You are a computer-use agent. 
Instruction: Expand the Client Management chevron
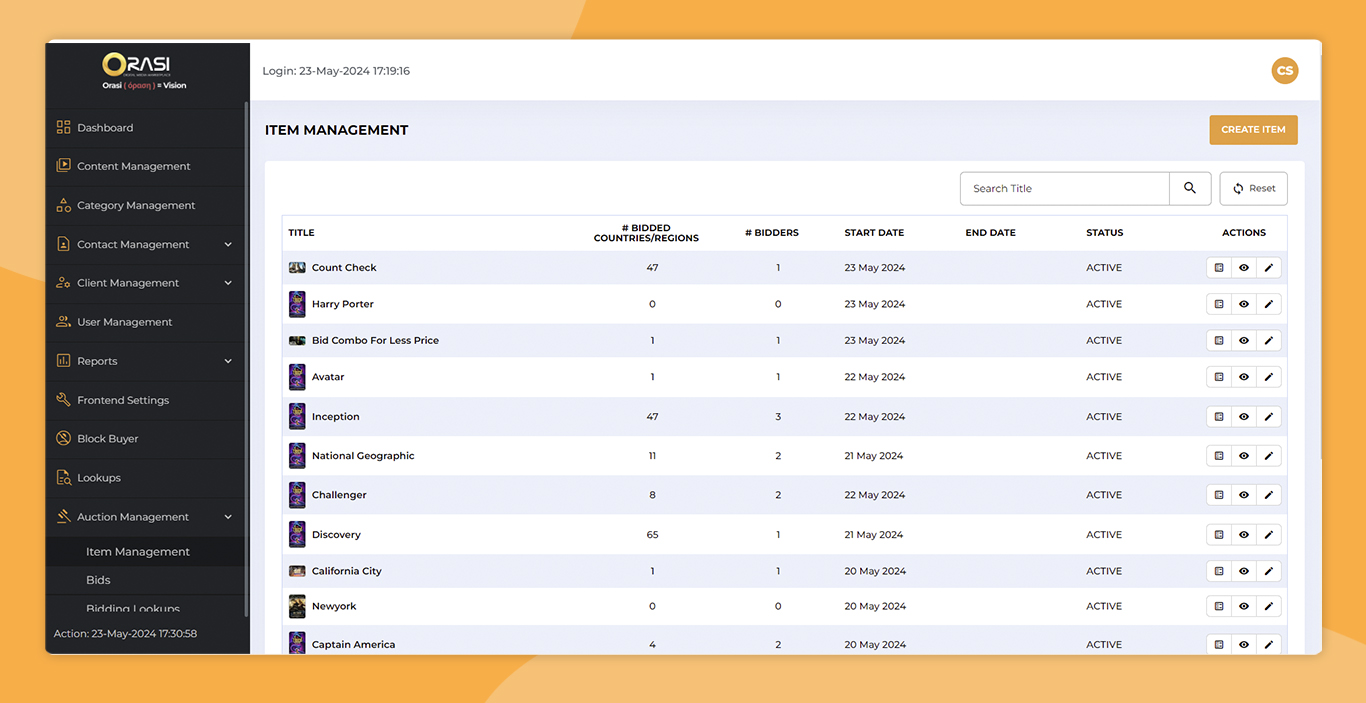click(x=228, y=283)
